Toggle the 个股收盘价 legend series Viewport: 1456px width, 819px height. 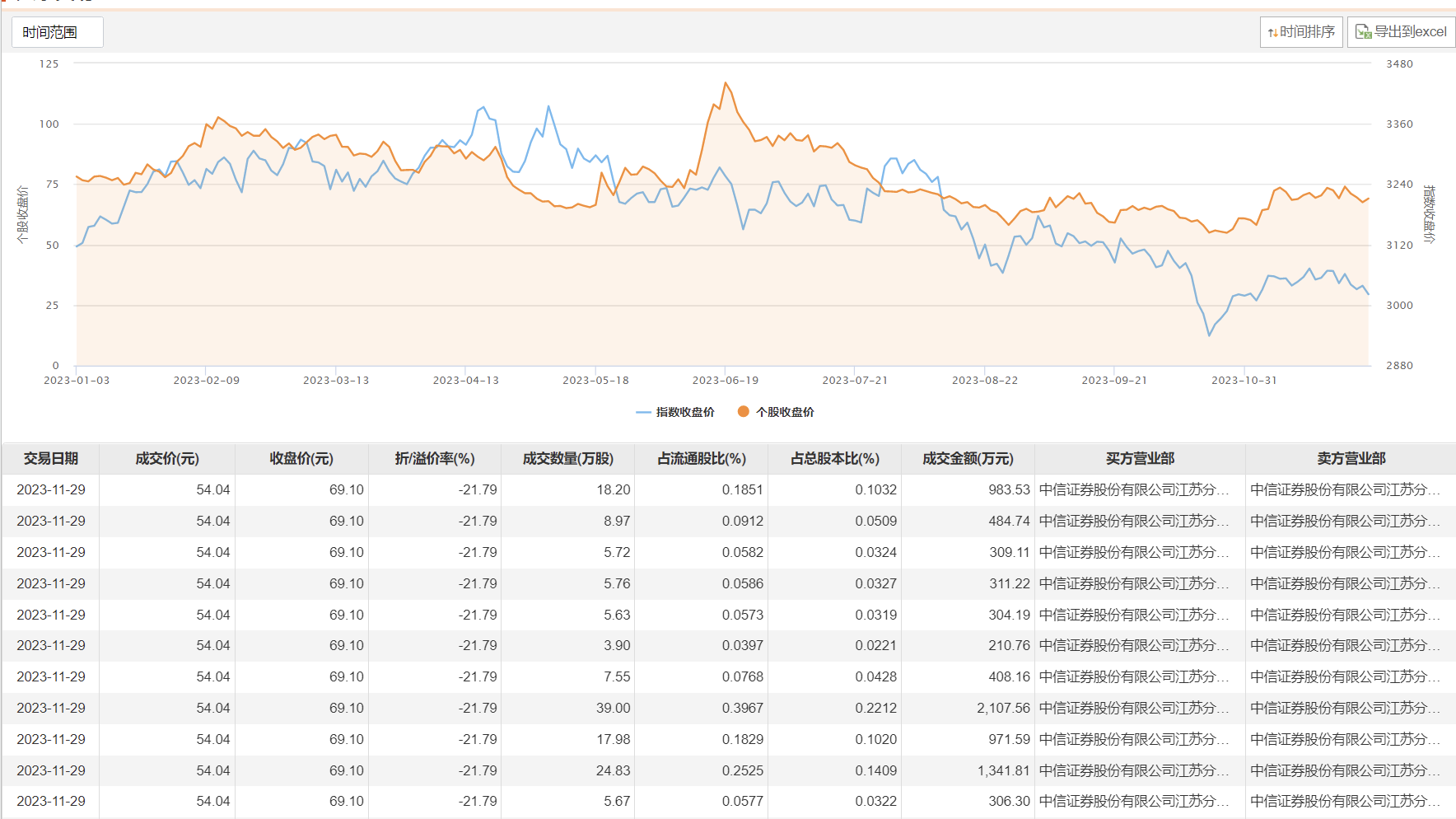point(785,412)
